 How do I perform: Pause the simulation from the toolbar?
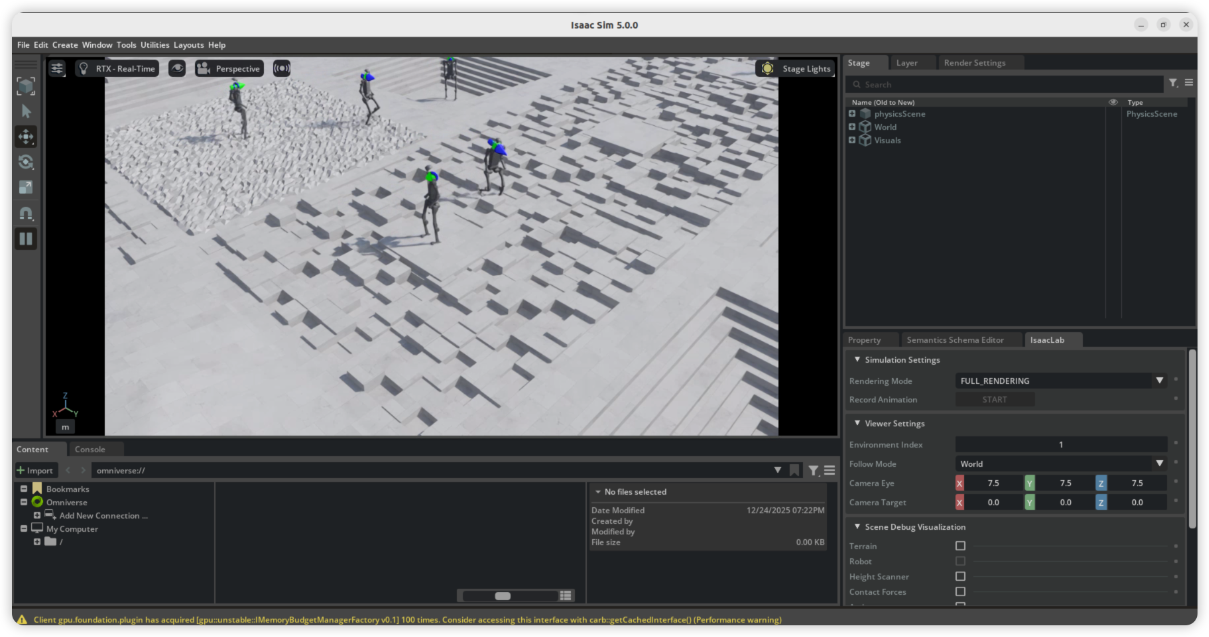26,239
